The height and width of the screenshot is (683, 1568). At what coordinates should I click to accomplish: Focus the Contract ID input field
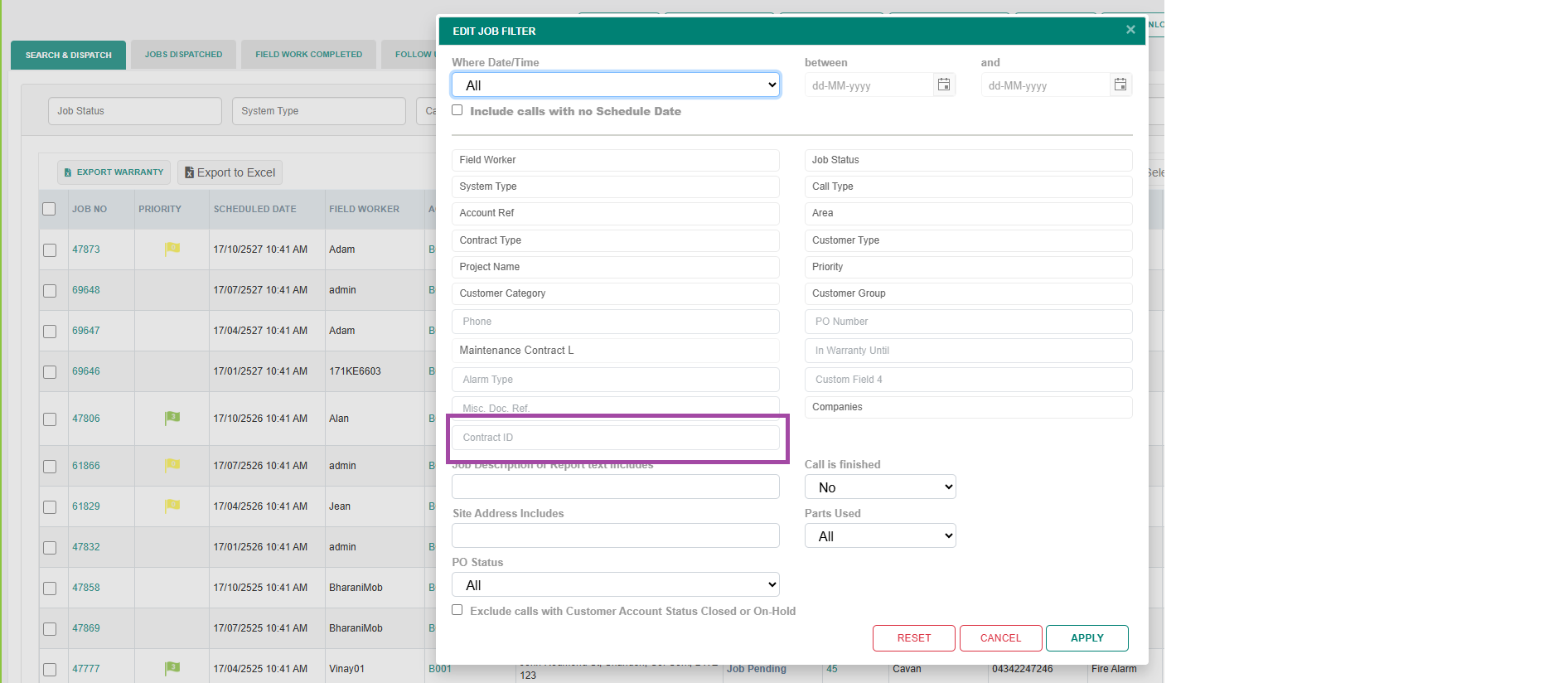[616, 438]
